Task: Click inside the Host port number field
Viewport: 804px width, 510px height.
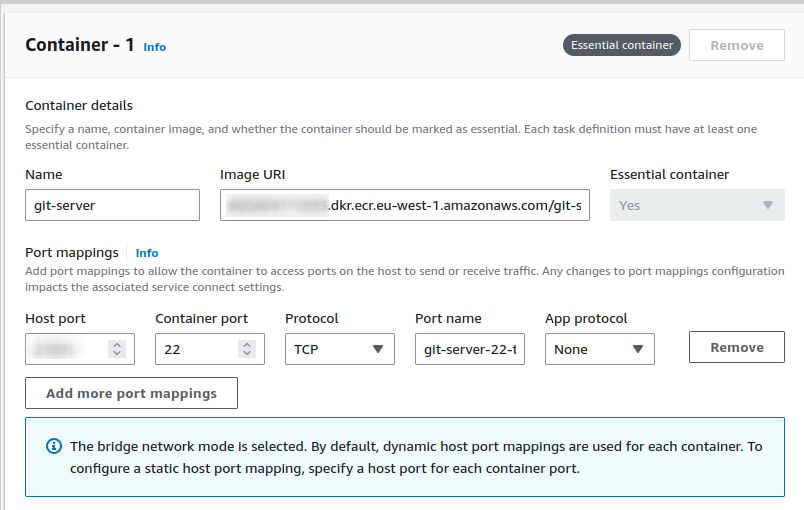Action: (x=65, y=349)
